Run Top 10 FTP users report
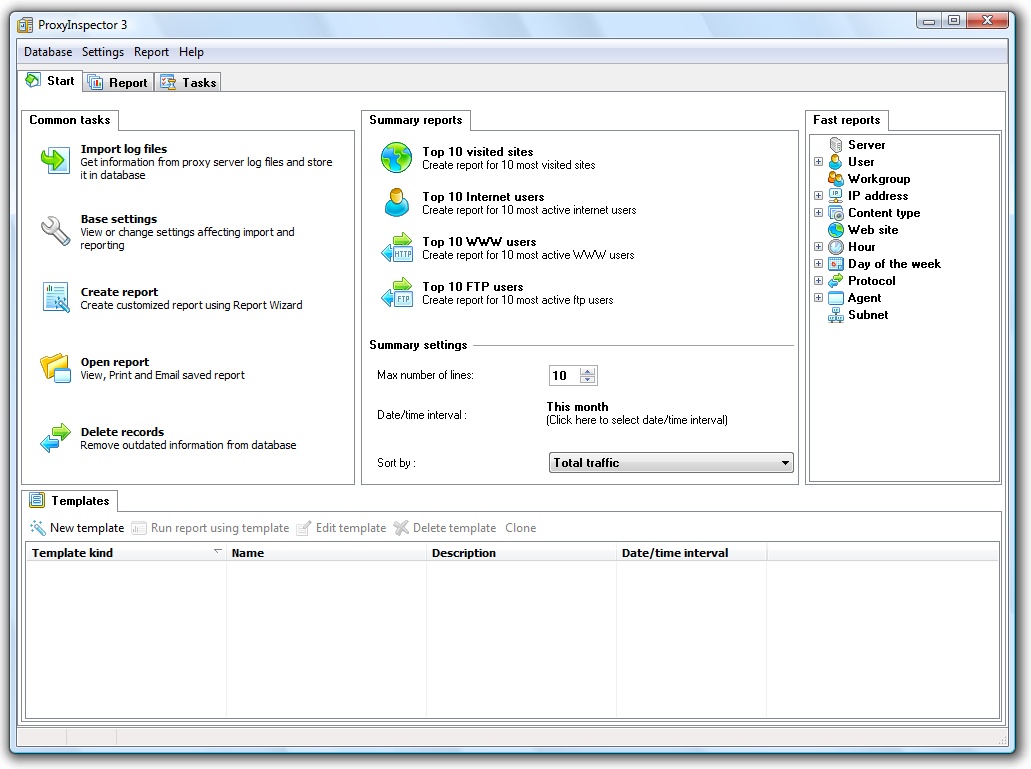This screenshot has width=1031, height=769. 473,287
